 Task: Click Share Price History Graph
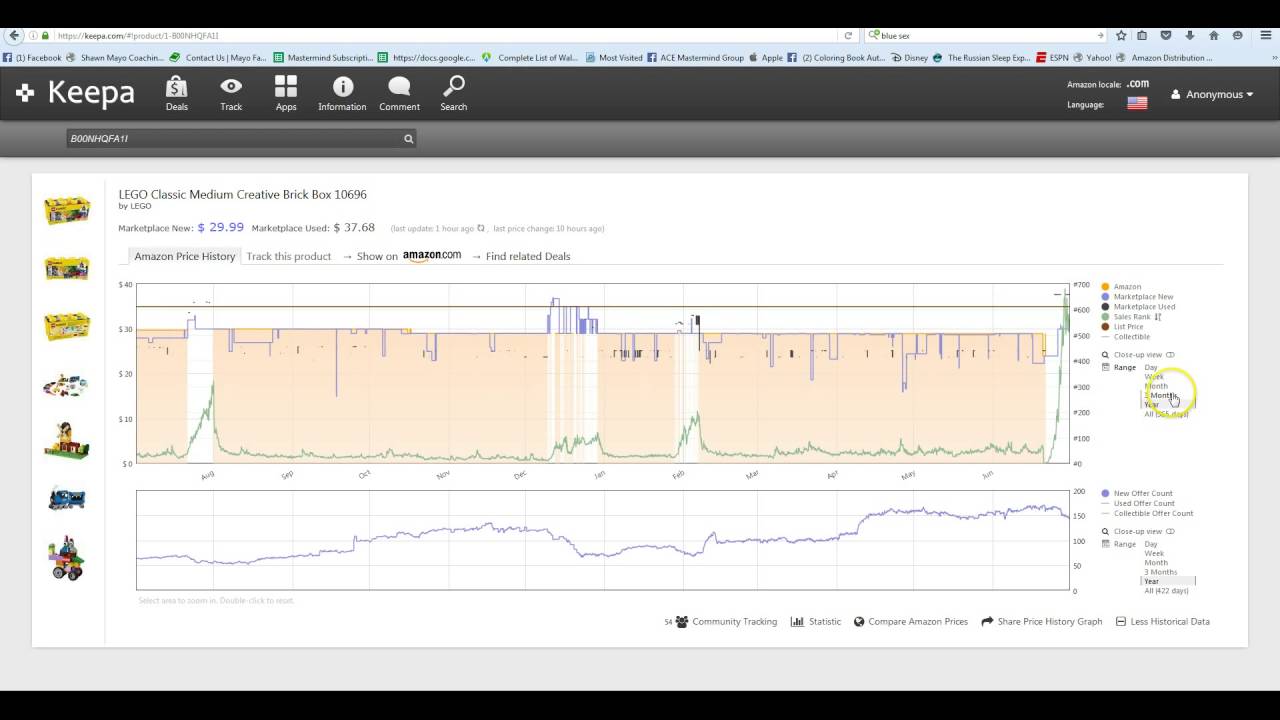(1041, 621)
